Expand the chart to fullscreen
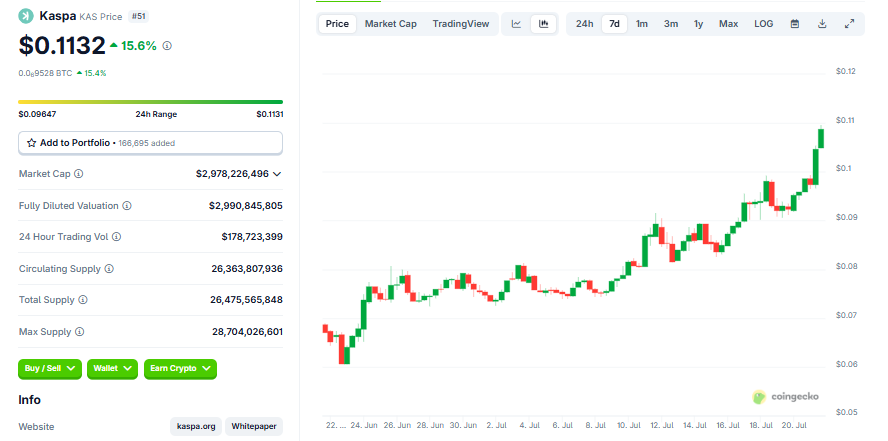 [x=849, y=24]
